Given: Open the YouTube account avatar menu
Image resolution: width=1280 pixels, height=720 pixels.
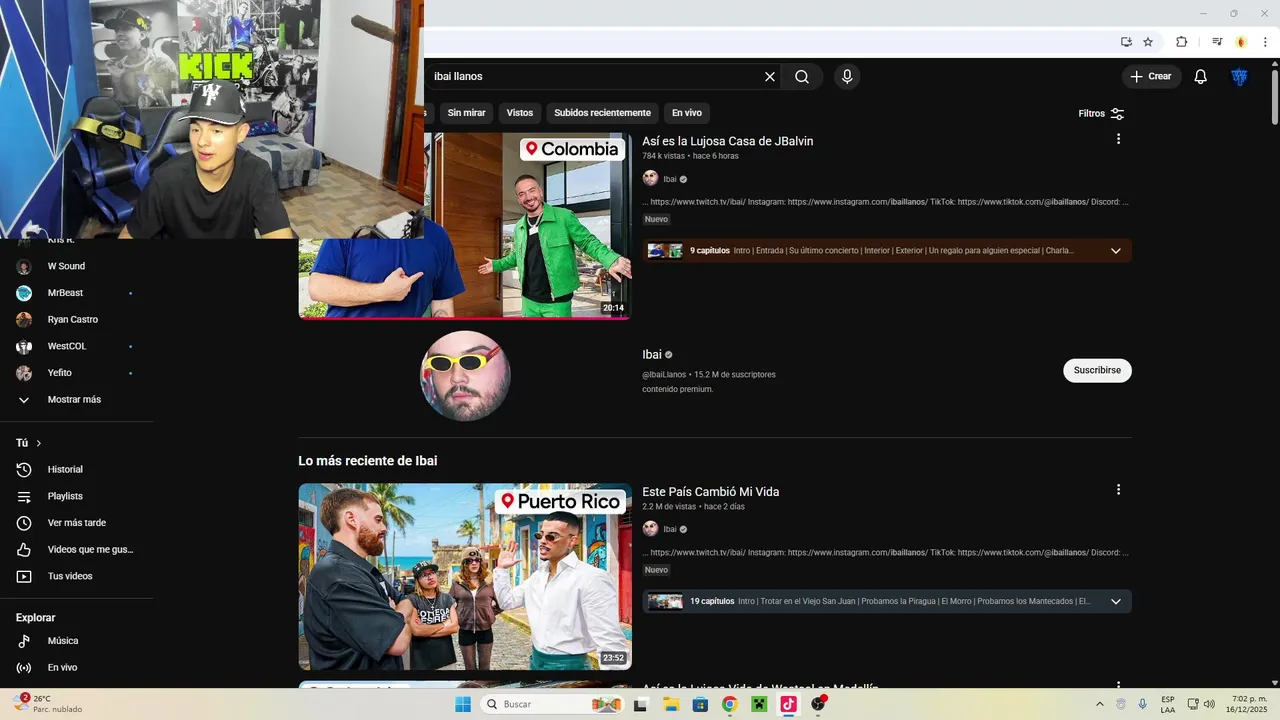Looking at the screenshot, I should point(1239,77).
